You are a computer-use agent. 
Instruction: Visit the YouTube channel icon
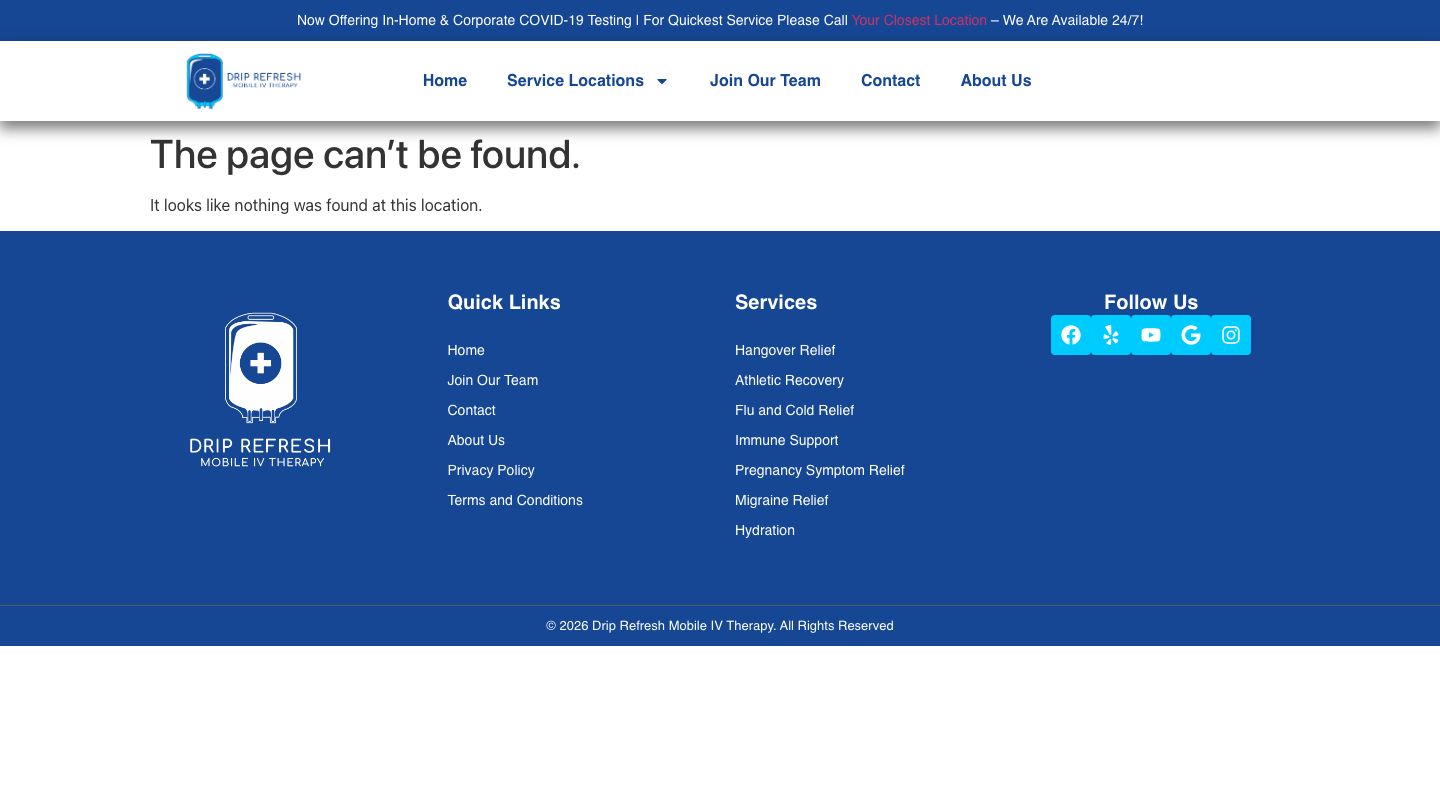[x=1150, y=335]
